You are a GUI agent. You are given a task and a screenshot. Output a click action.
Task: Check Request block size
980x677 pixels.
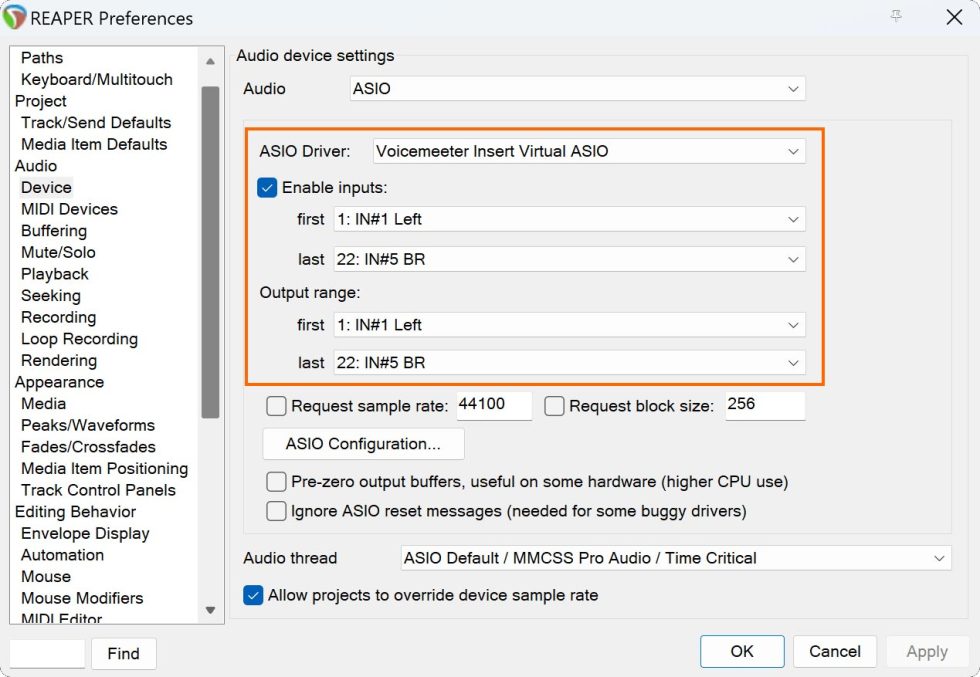point(553,405)
